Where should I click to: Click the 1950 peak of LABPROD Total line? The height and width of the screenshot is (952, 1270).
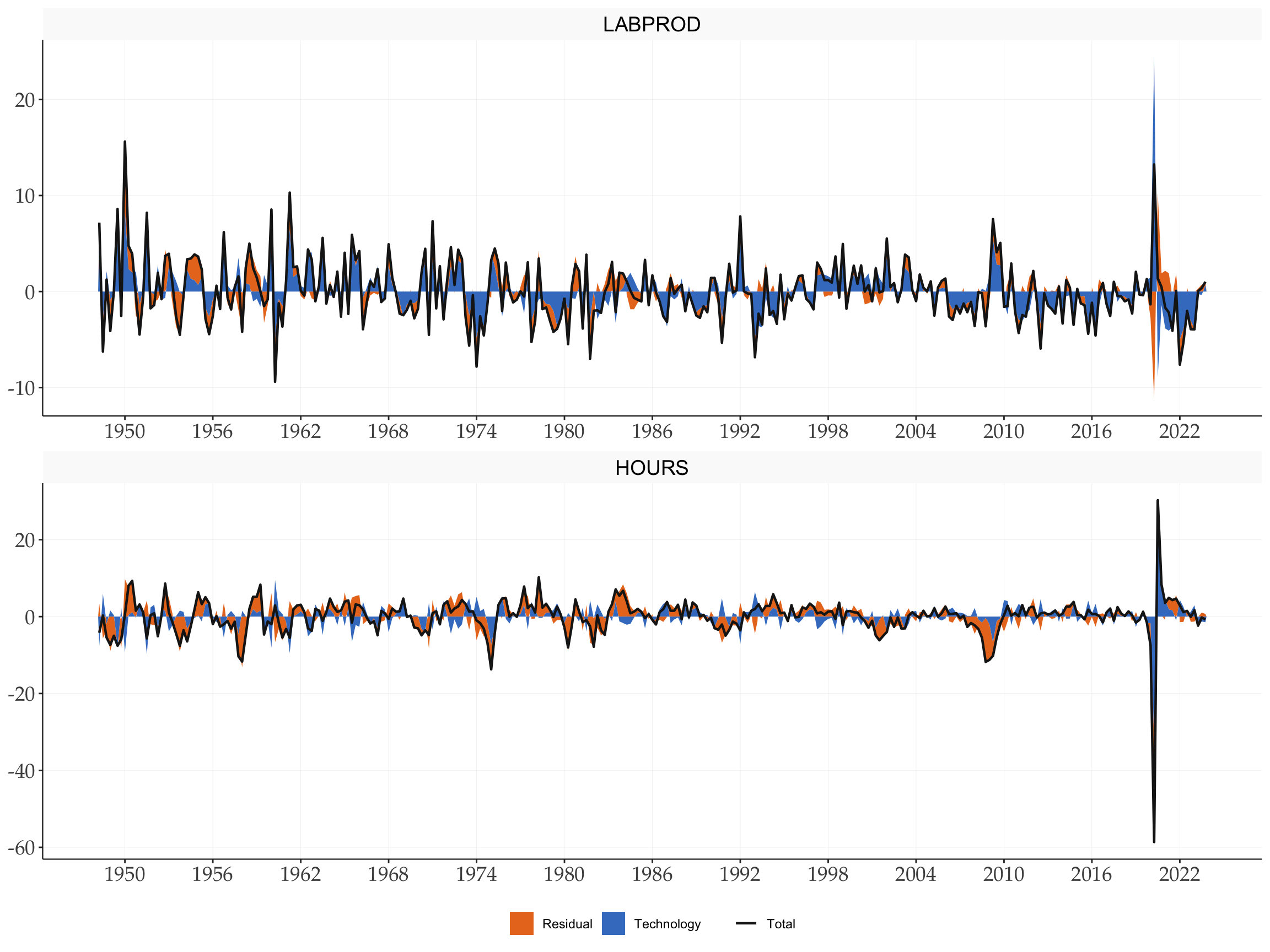[125, 143]
